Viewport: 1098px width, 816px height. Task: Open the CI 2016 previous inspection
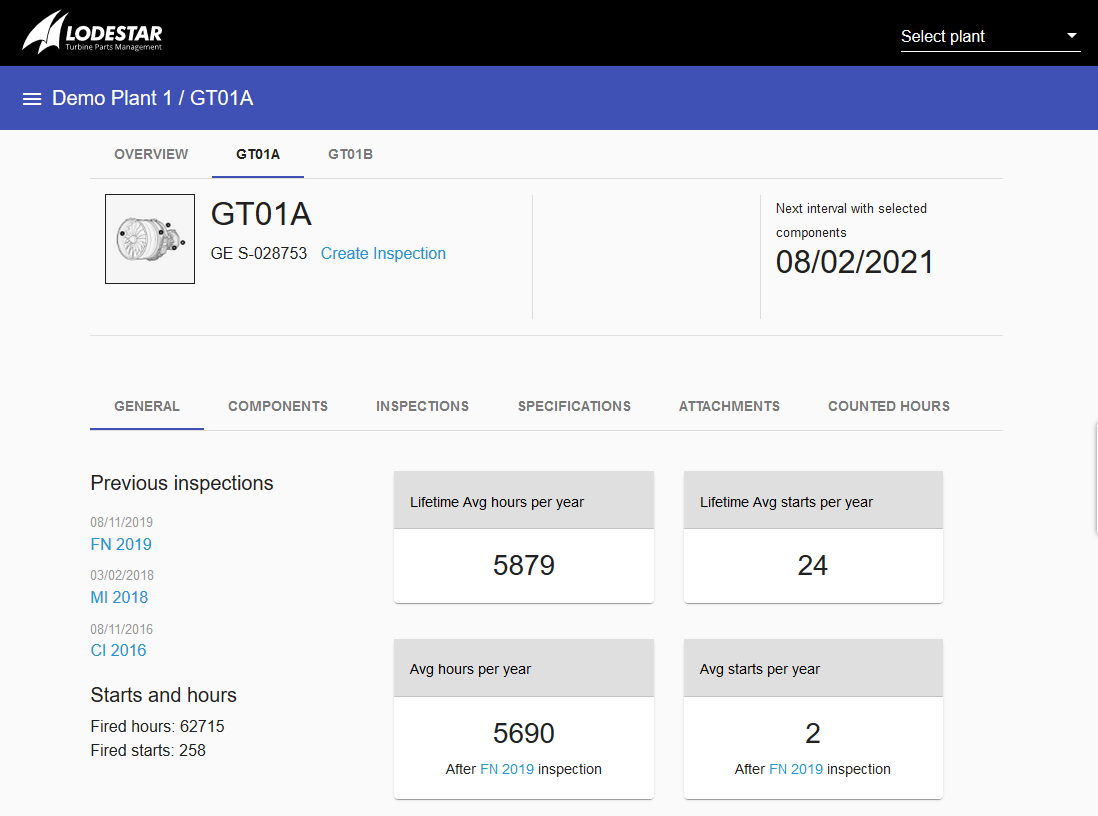pyautogui.click(x=118, y=651)
